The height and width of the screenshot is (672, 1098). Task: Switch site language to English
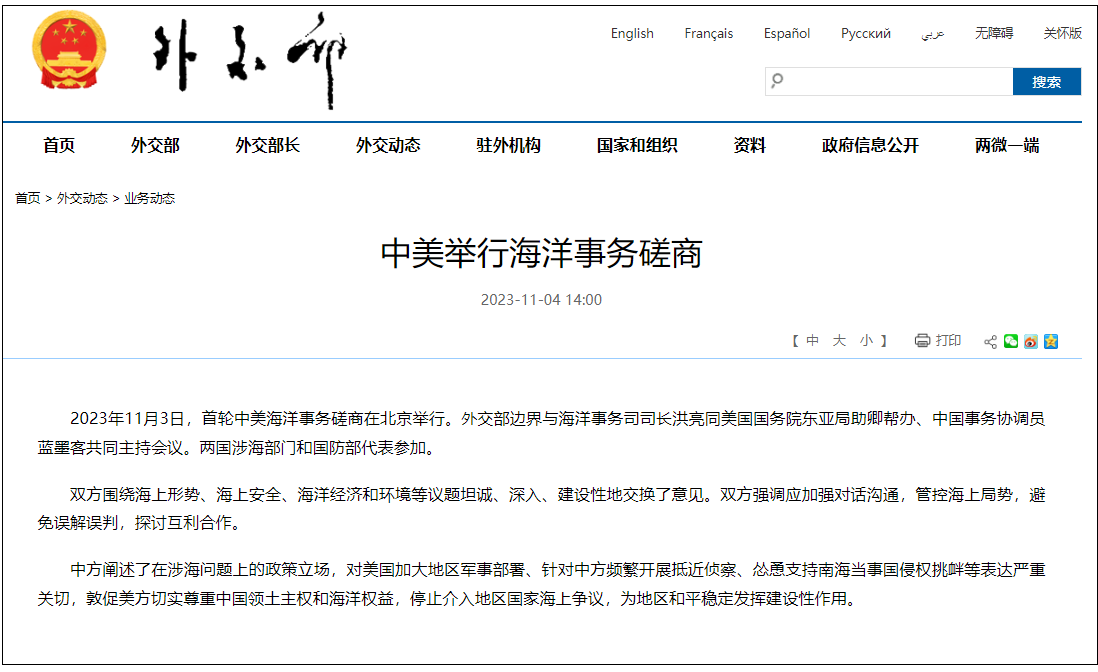(x=631, y=33)
